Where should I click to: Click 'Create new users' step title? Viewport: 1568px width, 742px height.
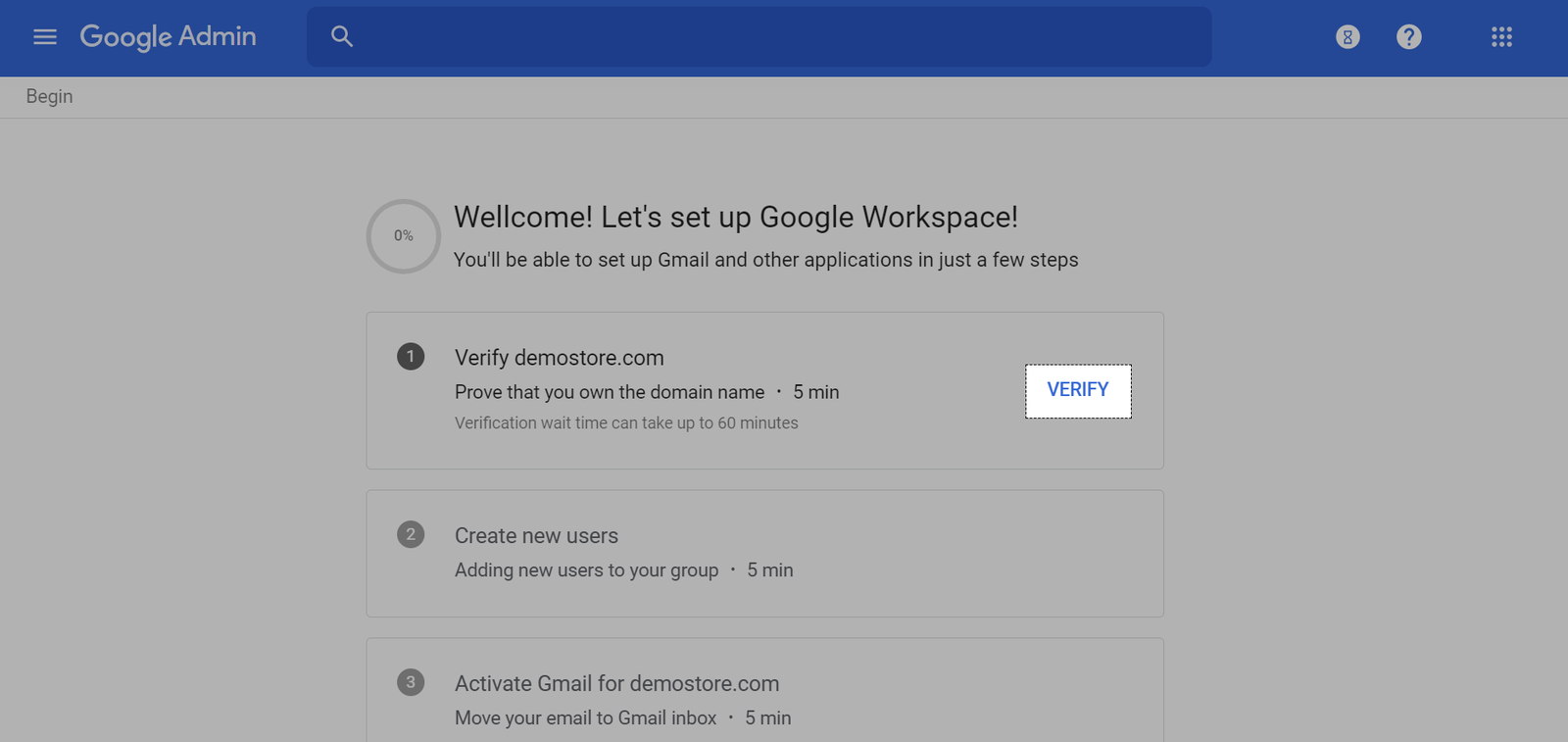(536, 536)
